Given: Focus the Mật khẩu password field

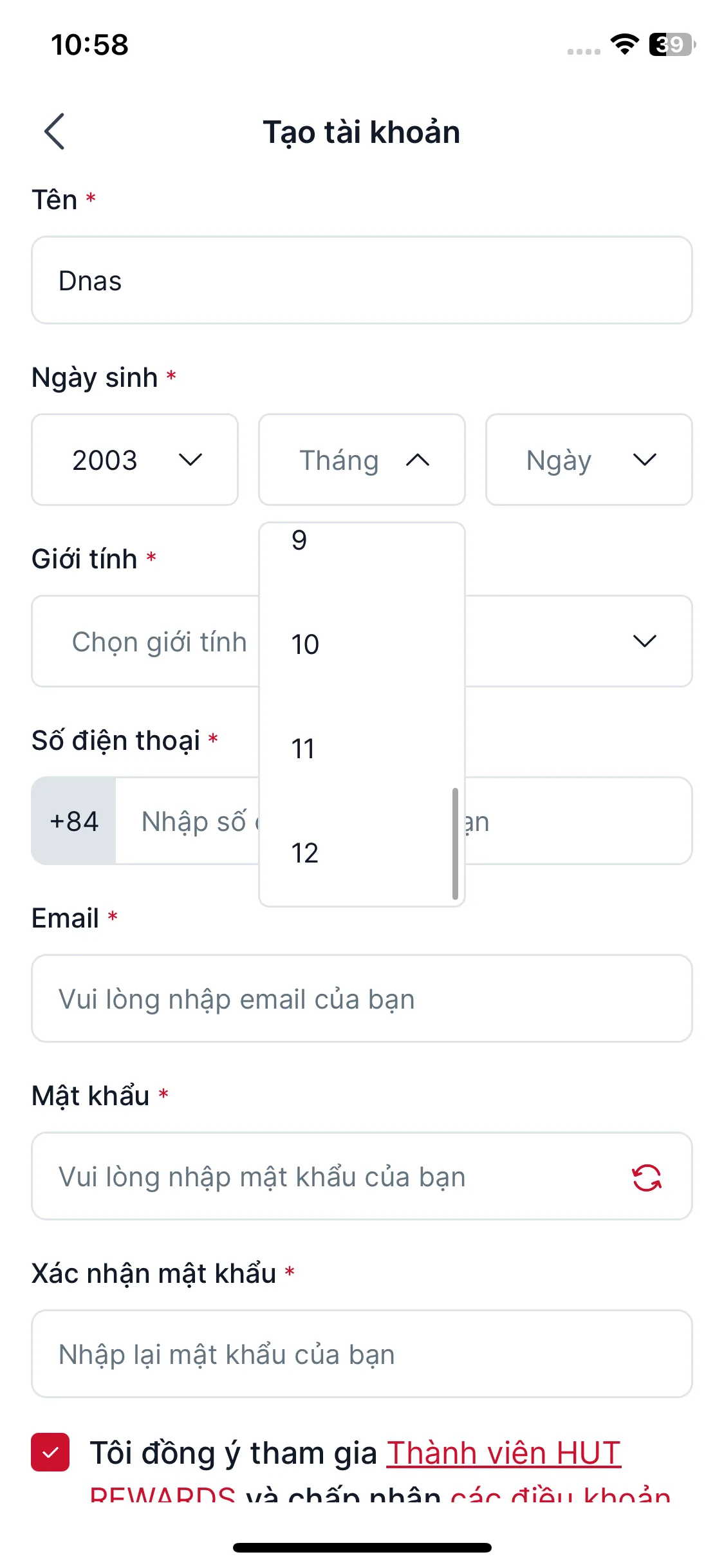Looking at the screenshot, I should (322, 1177).
